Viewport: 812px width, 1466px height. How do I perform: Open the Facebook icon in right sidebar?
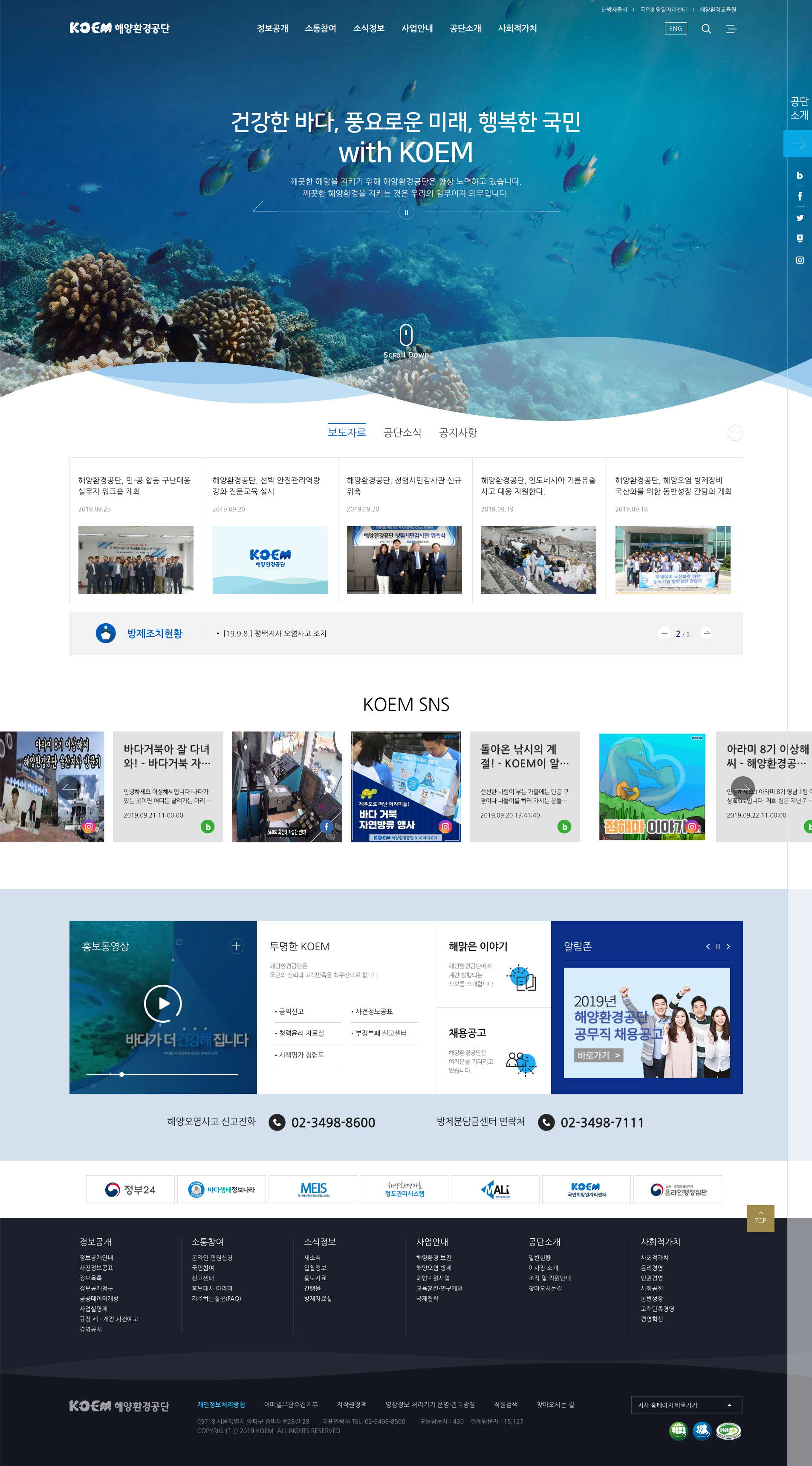tap(800, 197)
